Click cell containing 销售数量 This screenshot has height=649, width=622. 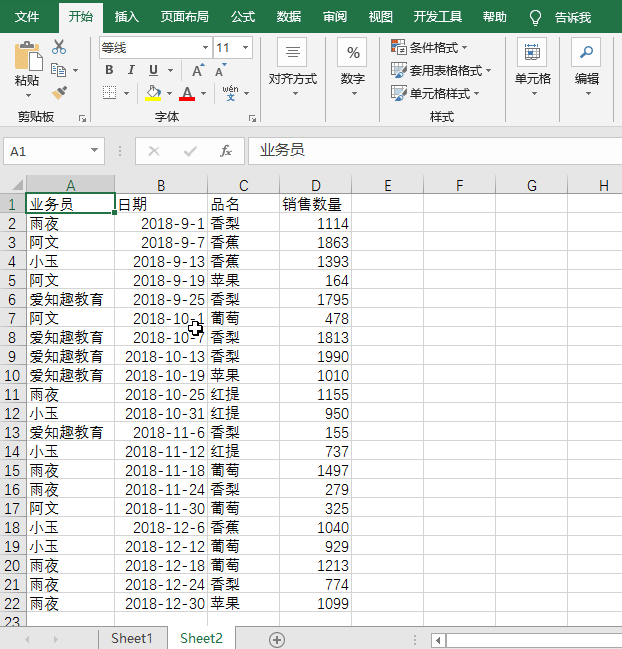click(315, 204)
